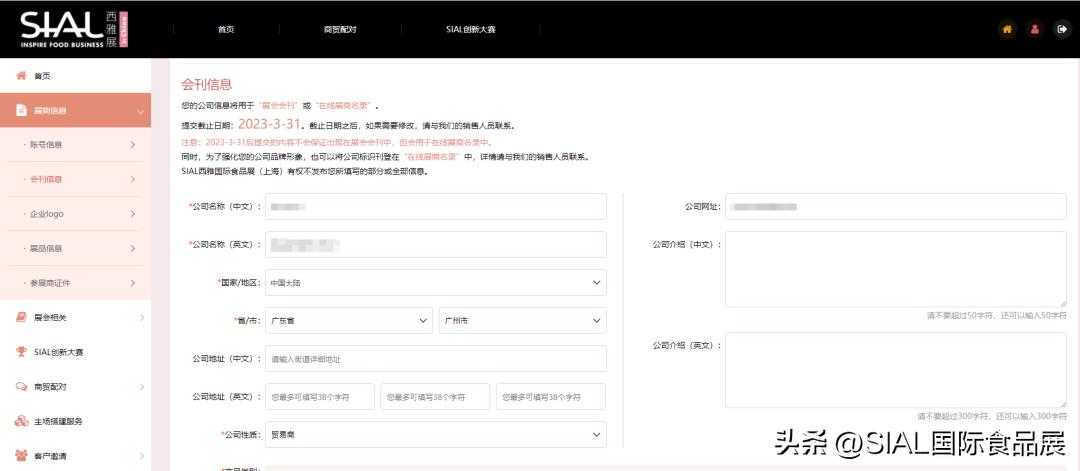Click the document icon beside 展商信息
The height and width of the screenshot is (471, 1080).
[x=21, y=110]
